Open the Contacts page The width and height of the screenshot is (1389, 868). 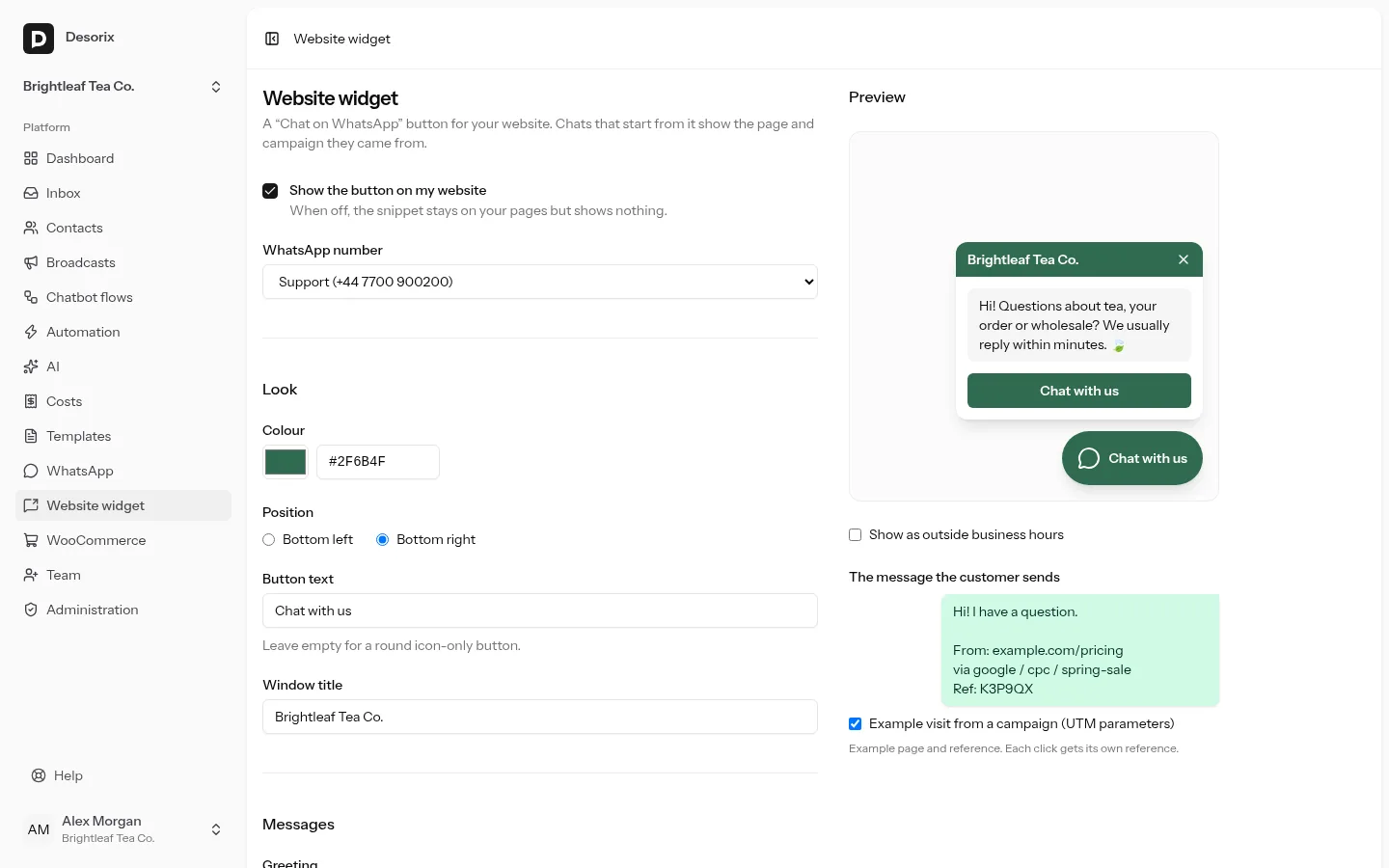(x=123, y=228)
